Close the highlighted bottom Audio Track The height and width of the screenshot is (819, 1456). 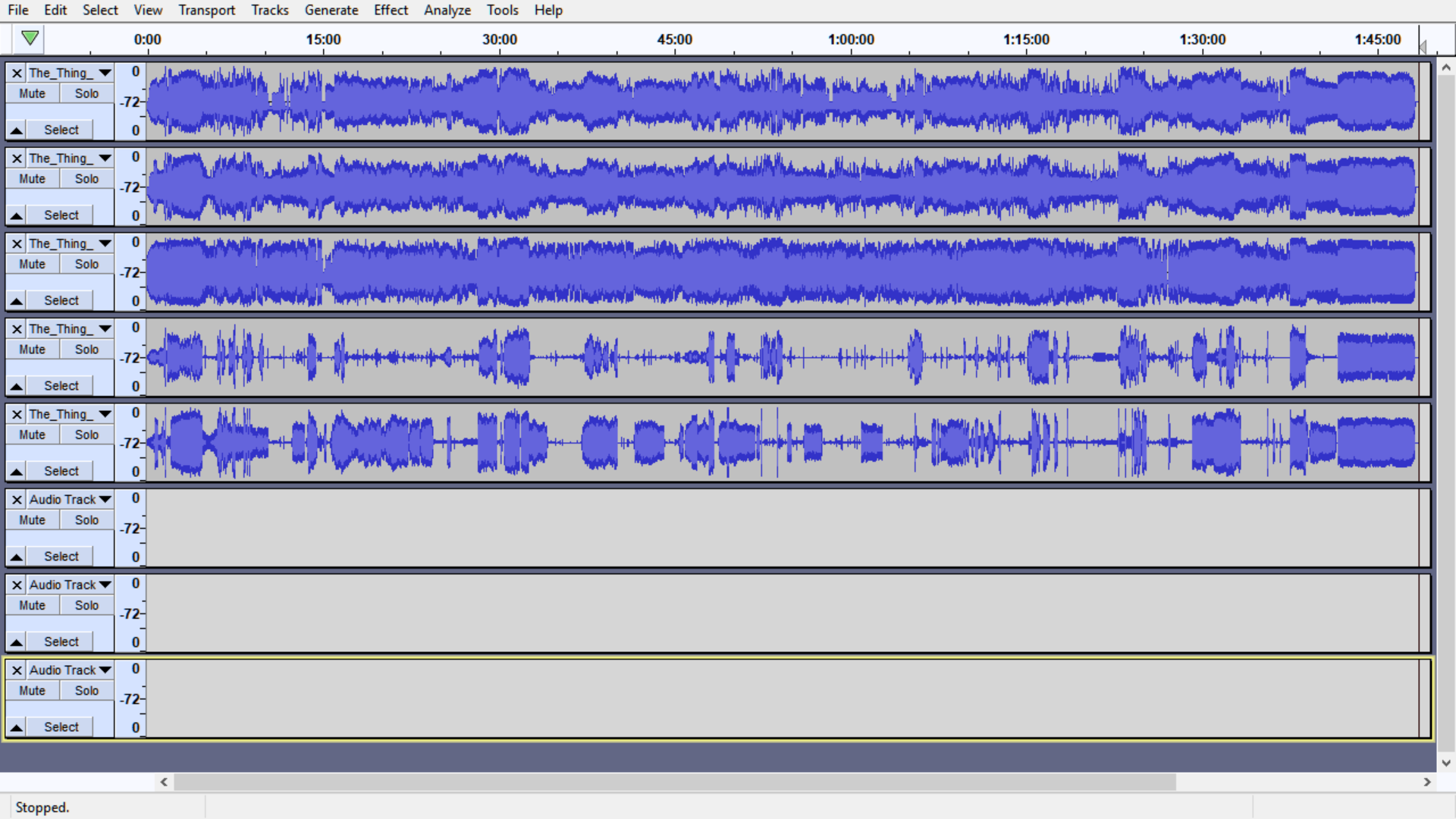point(17,670)
